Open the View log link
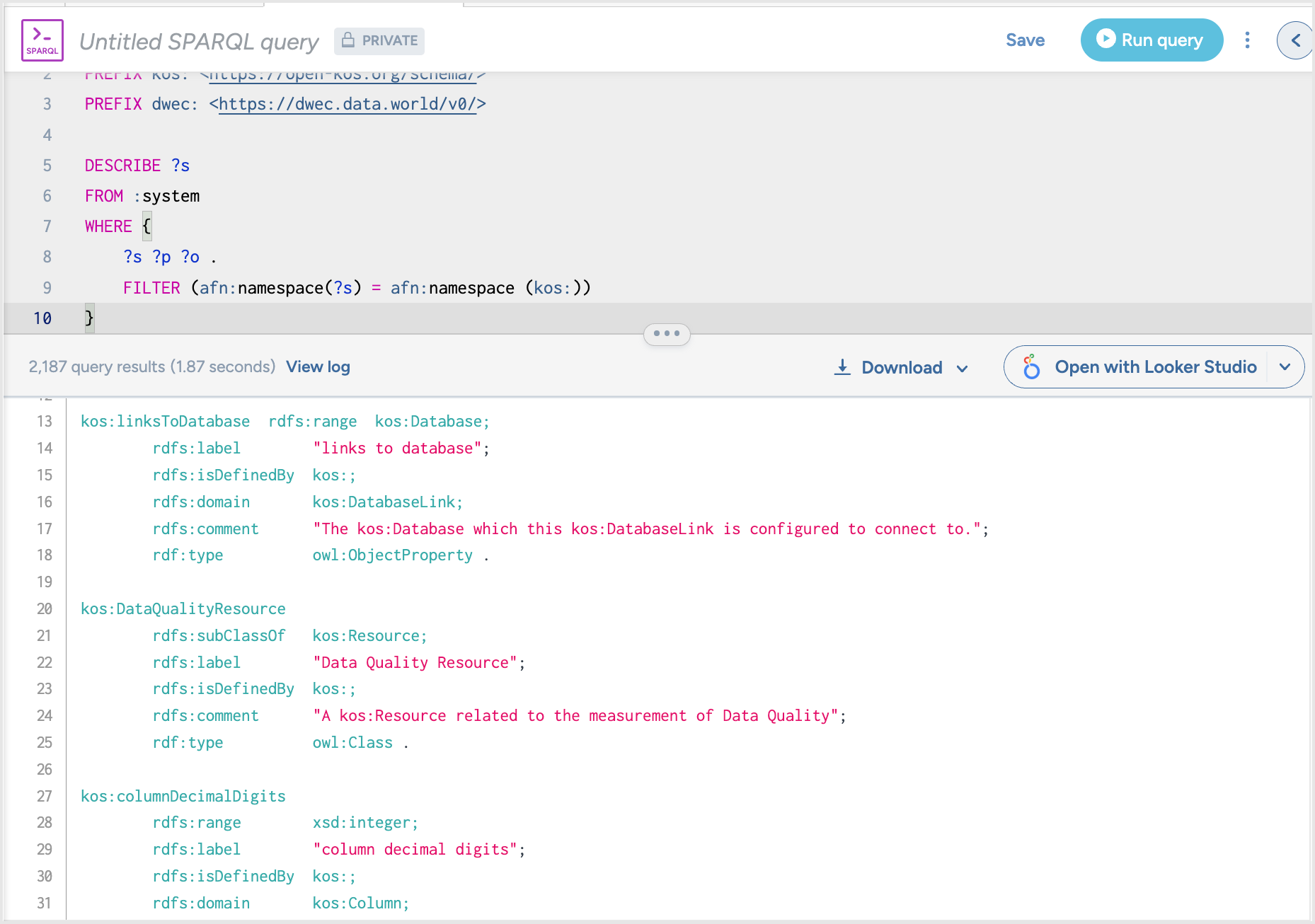This screenshot has height=924, width=1315. pos(318,366)
